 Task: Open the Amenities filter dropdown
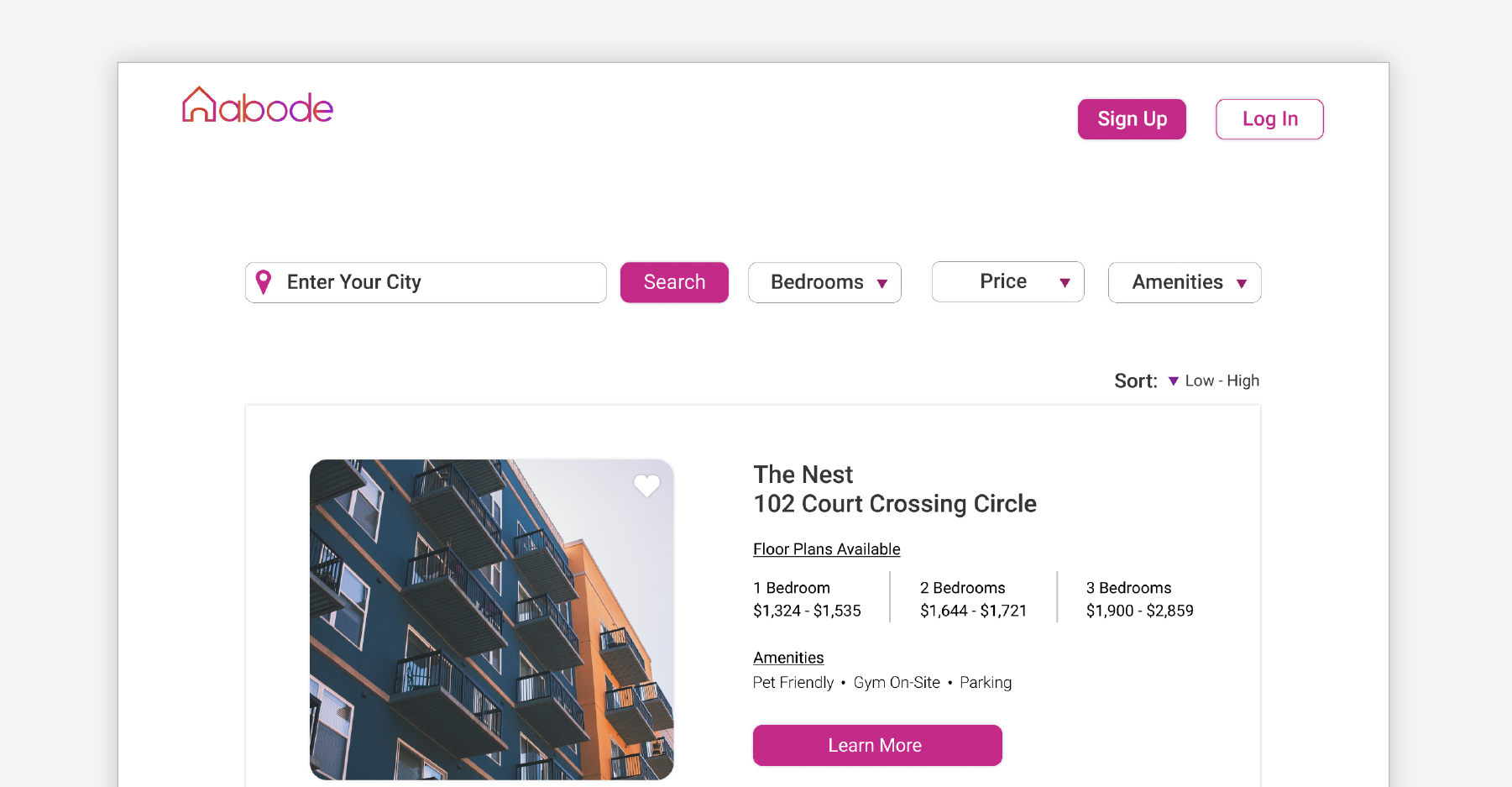pos(1184,282)
